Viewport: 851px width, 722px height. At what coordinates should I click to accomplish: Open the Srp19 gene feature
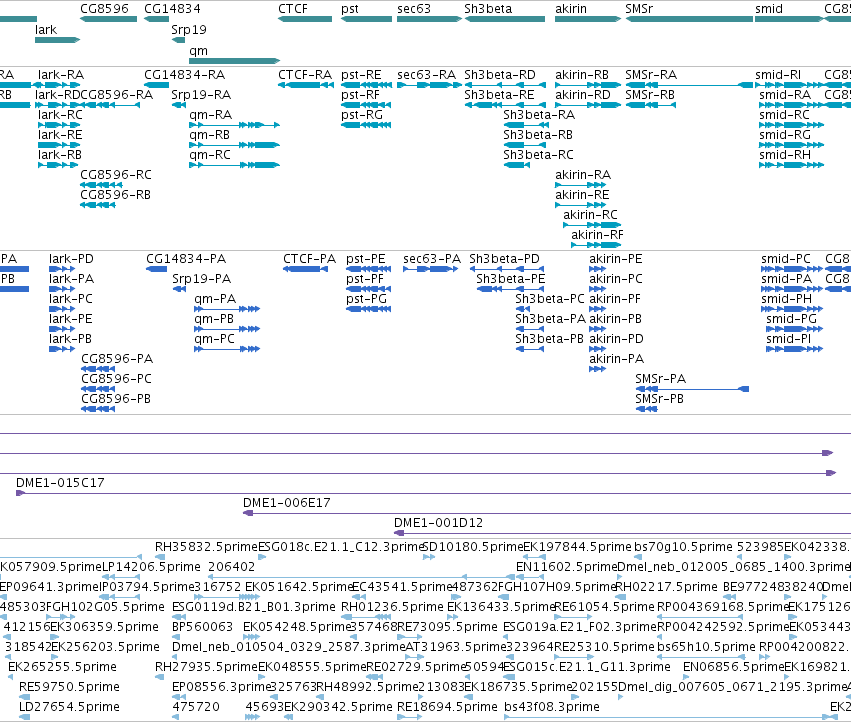tap(178, 40)
